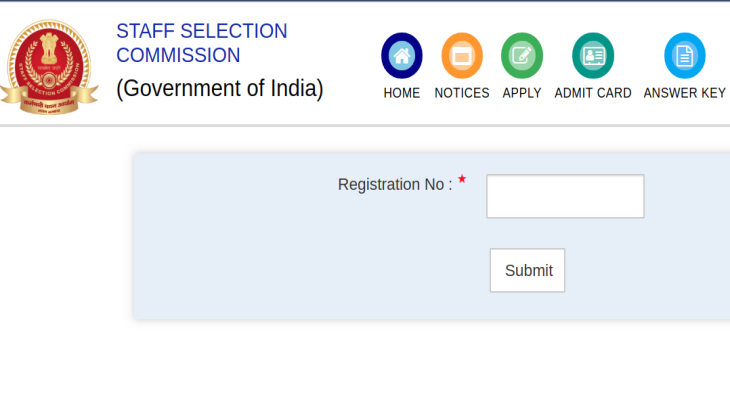Select the green APPLY pencil icon
Image resolution: width=730 pixels, height=419 pixels.
tap(522, 55)
